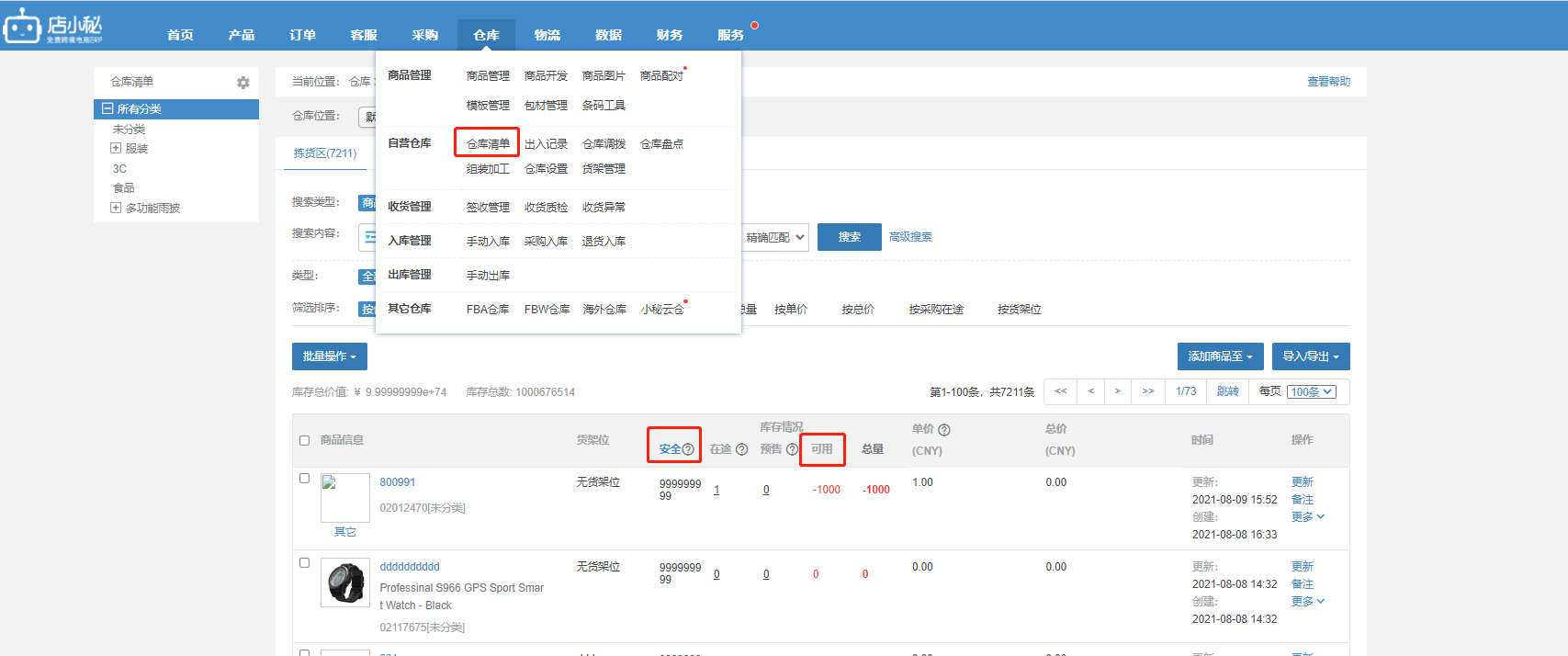Open the 精确匹配 match-type dropdown

[775, 237]
